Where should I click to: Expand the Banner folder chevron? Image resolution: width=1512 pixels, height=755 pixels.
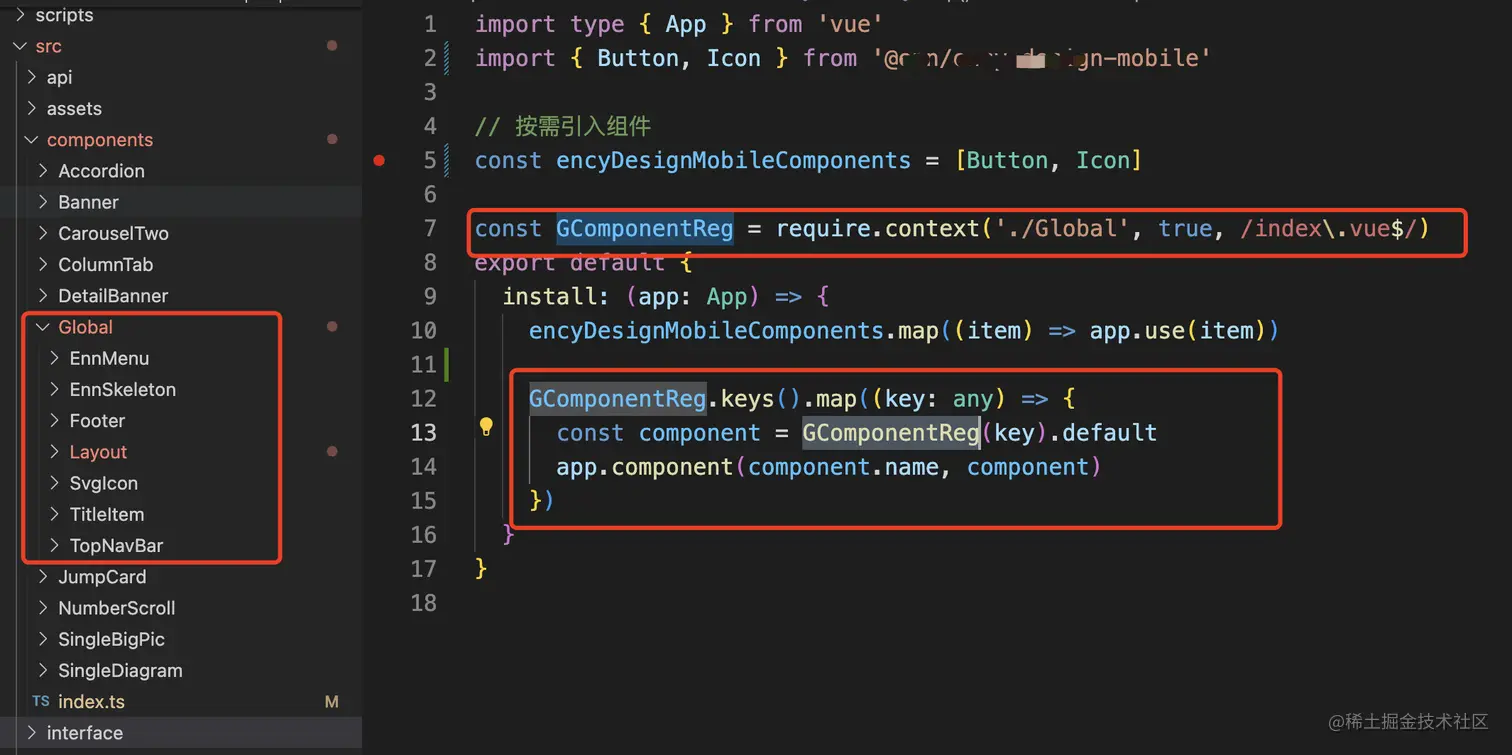coord(43,202)
